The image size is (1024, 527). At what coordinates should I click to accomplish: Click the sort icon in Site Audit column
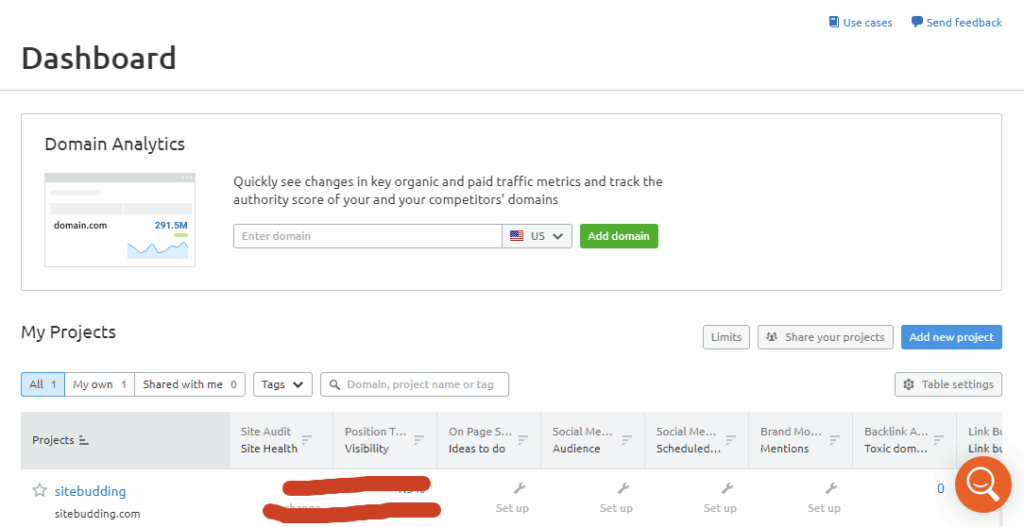point(307,440)
